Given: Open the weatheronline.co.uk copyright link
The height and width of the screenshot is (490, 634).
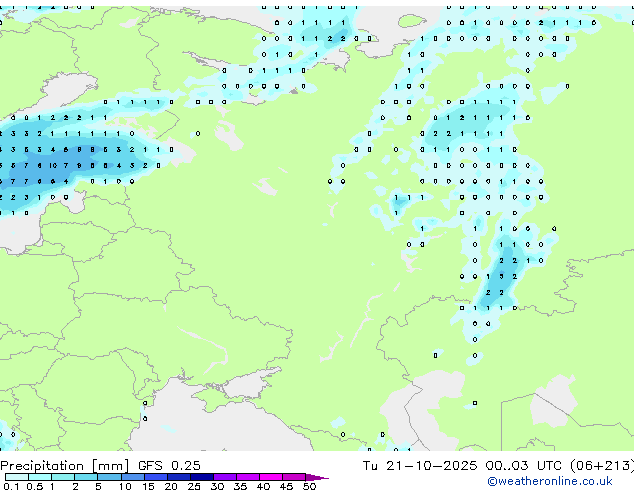Looking at the screenshot, I should (x=549, y=481).
